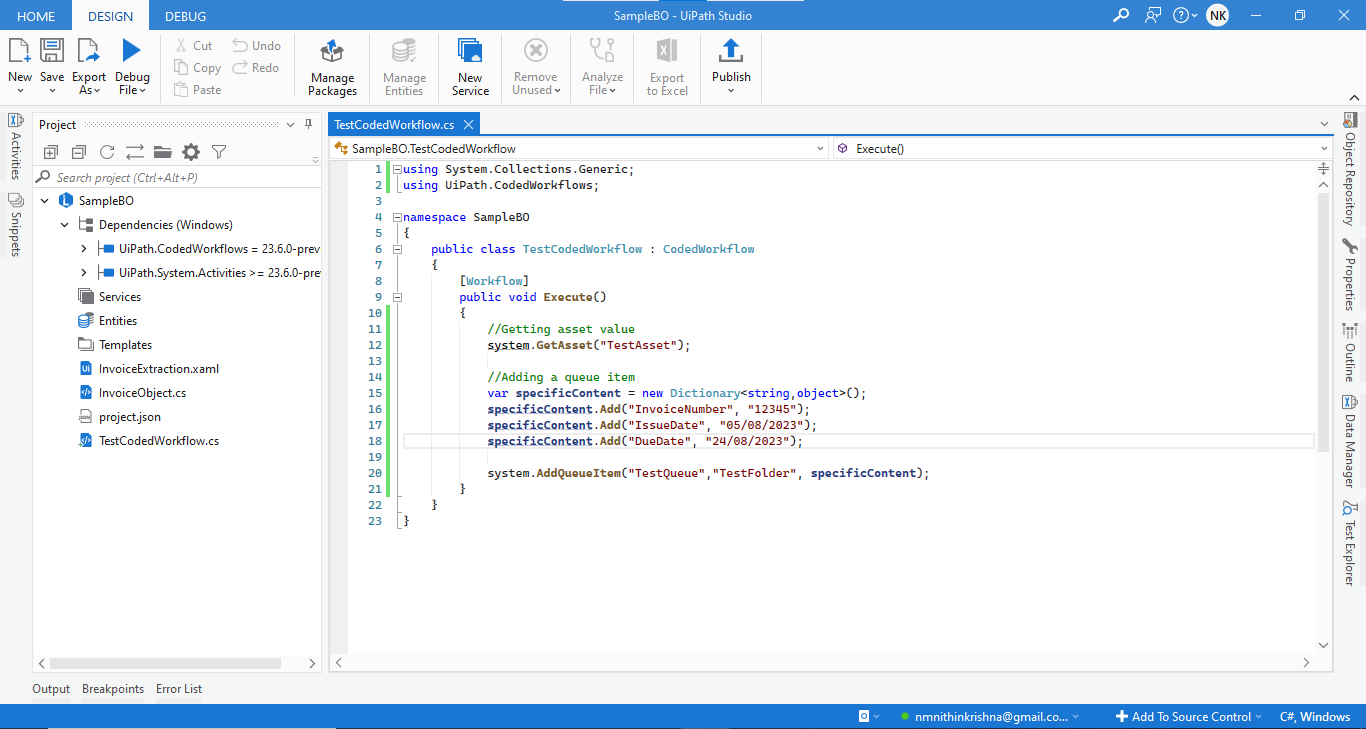Collapse the TestCodedWorkflow class code block

tap(397, 249)
